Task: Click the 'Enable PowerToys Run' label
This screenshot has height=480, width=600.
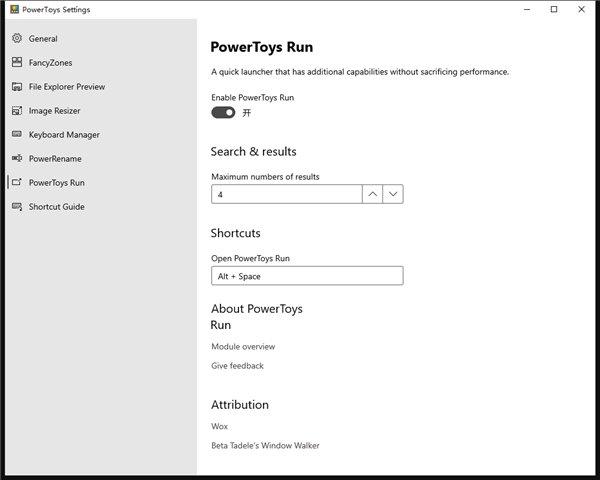Action: [x=253, y=98]
